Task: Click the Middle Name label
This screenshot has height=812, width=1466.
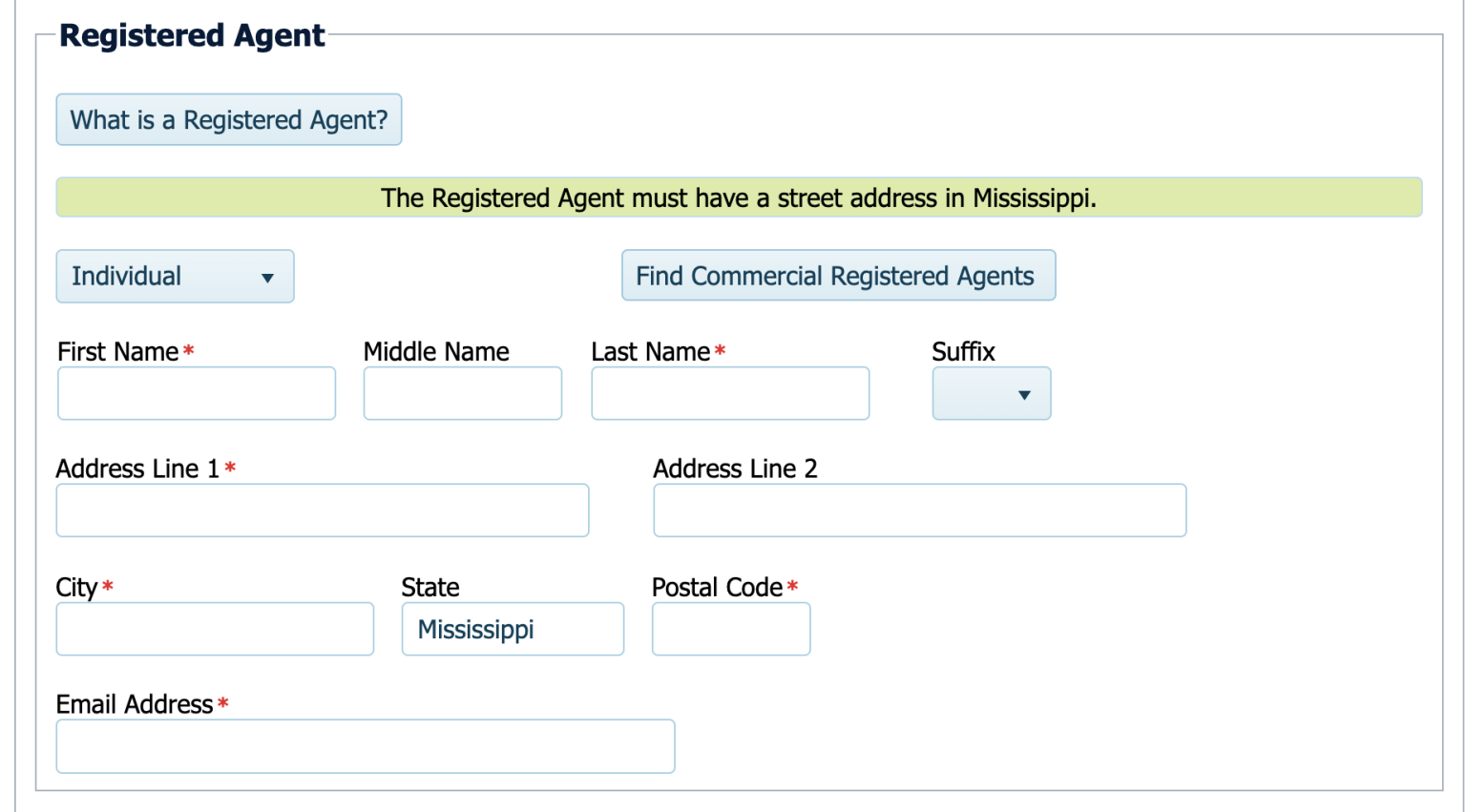Action: (436, 351)
